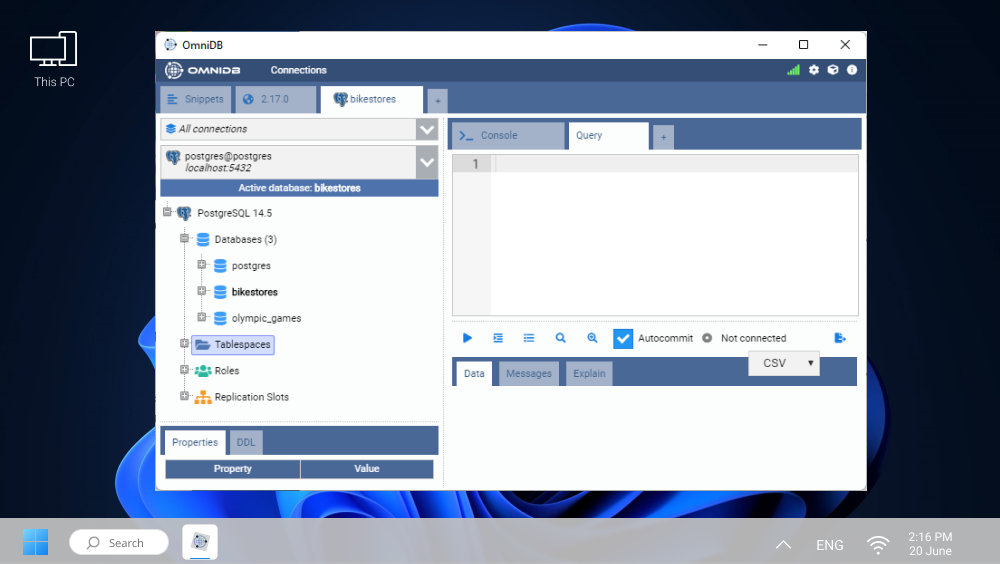Click OmniDB app icon in taskbar
This screenshot has height=564, width=1000.
coord(200,542)
